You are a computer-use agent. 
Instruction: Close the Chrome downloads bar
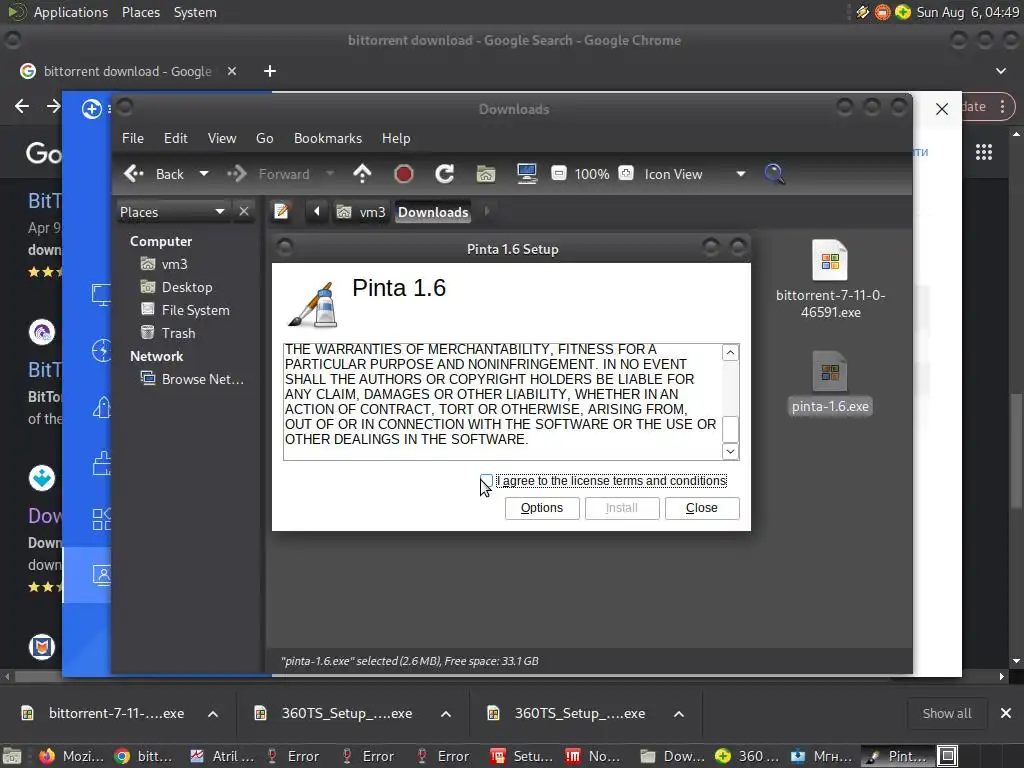coord(1006,714)
